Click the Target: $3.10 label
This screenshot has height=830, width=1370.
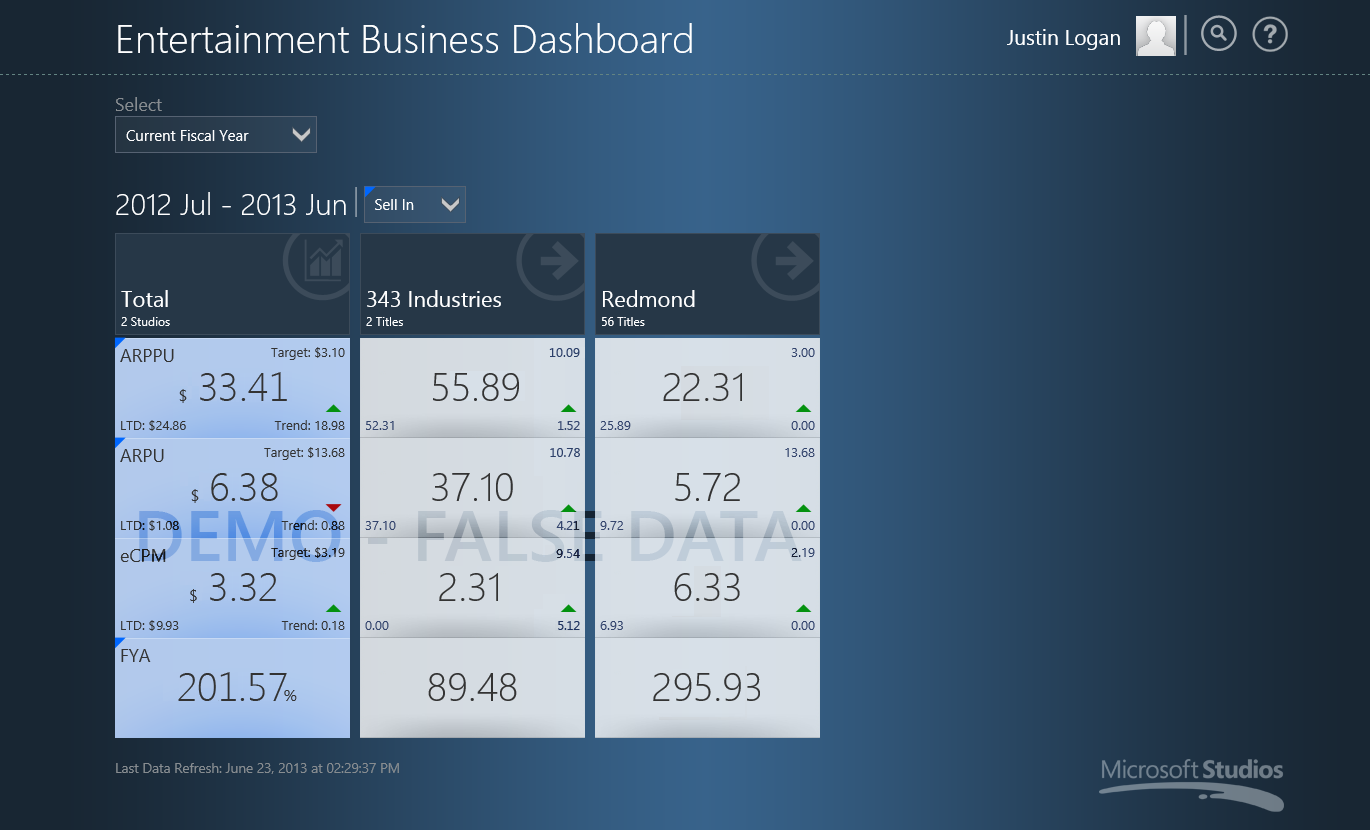[x=308, y=352]
